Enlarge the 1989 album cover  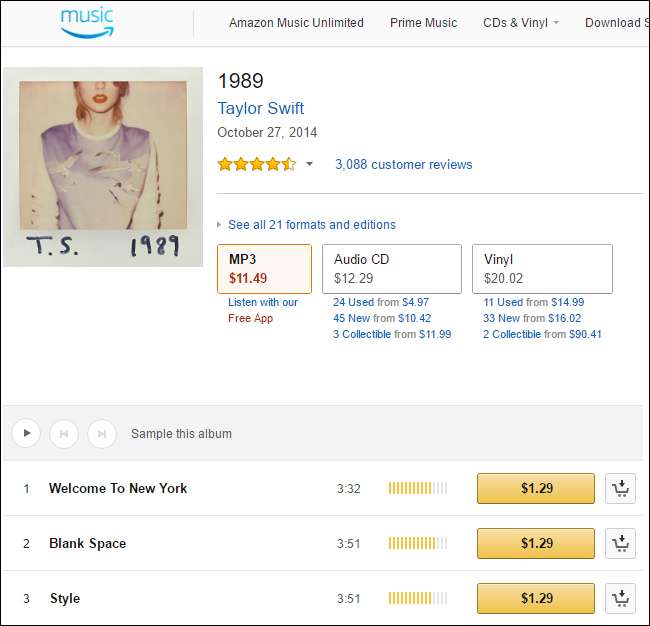point(103,167)
